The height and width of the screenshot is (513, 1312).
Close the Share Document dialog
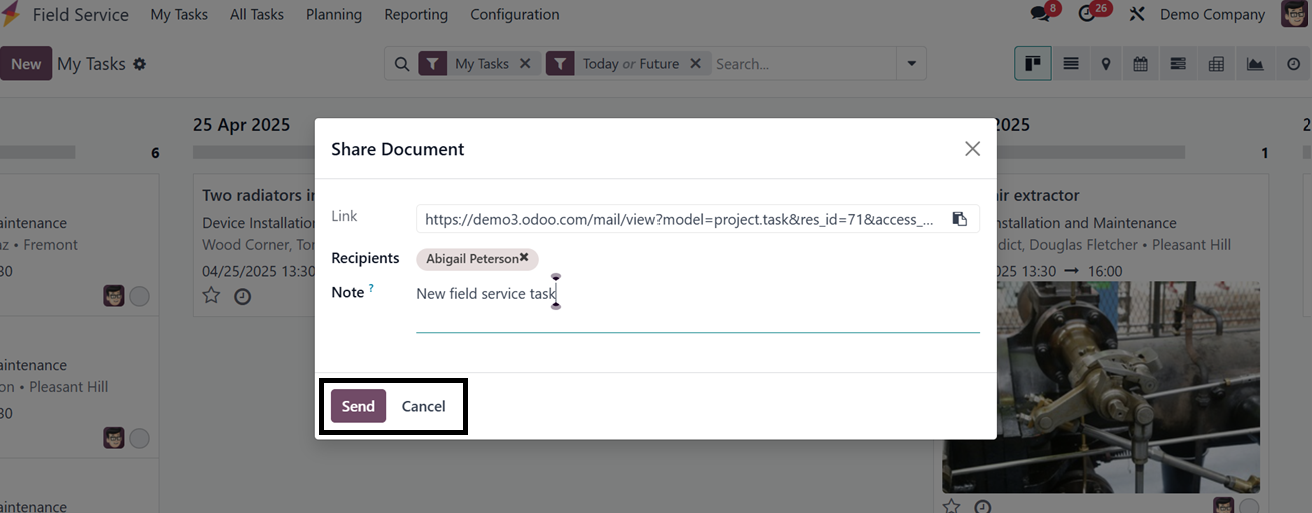tap(972, 149)
